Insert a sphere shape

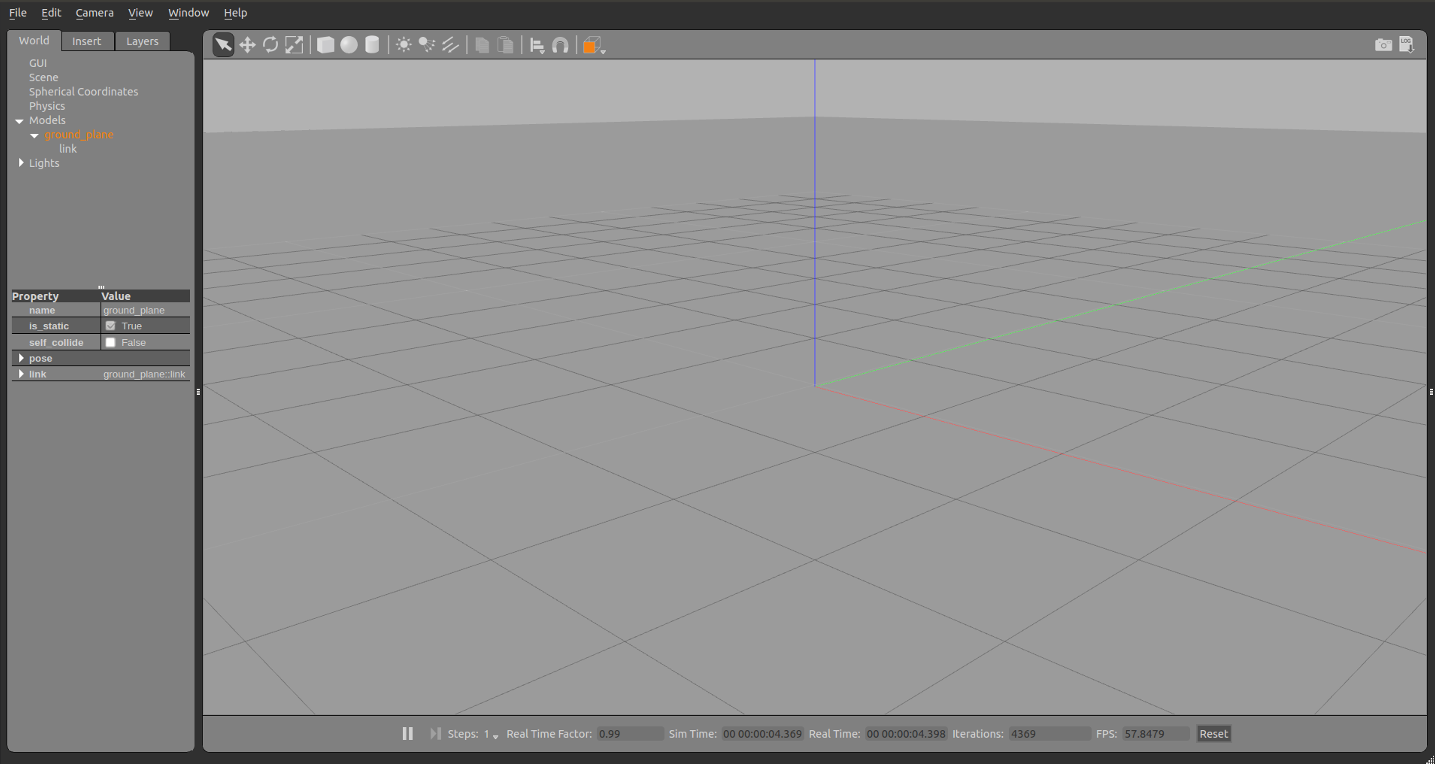click(x=349, y=45)
